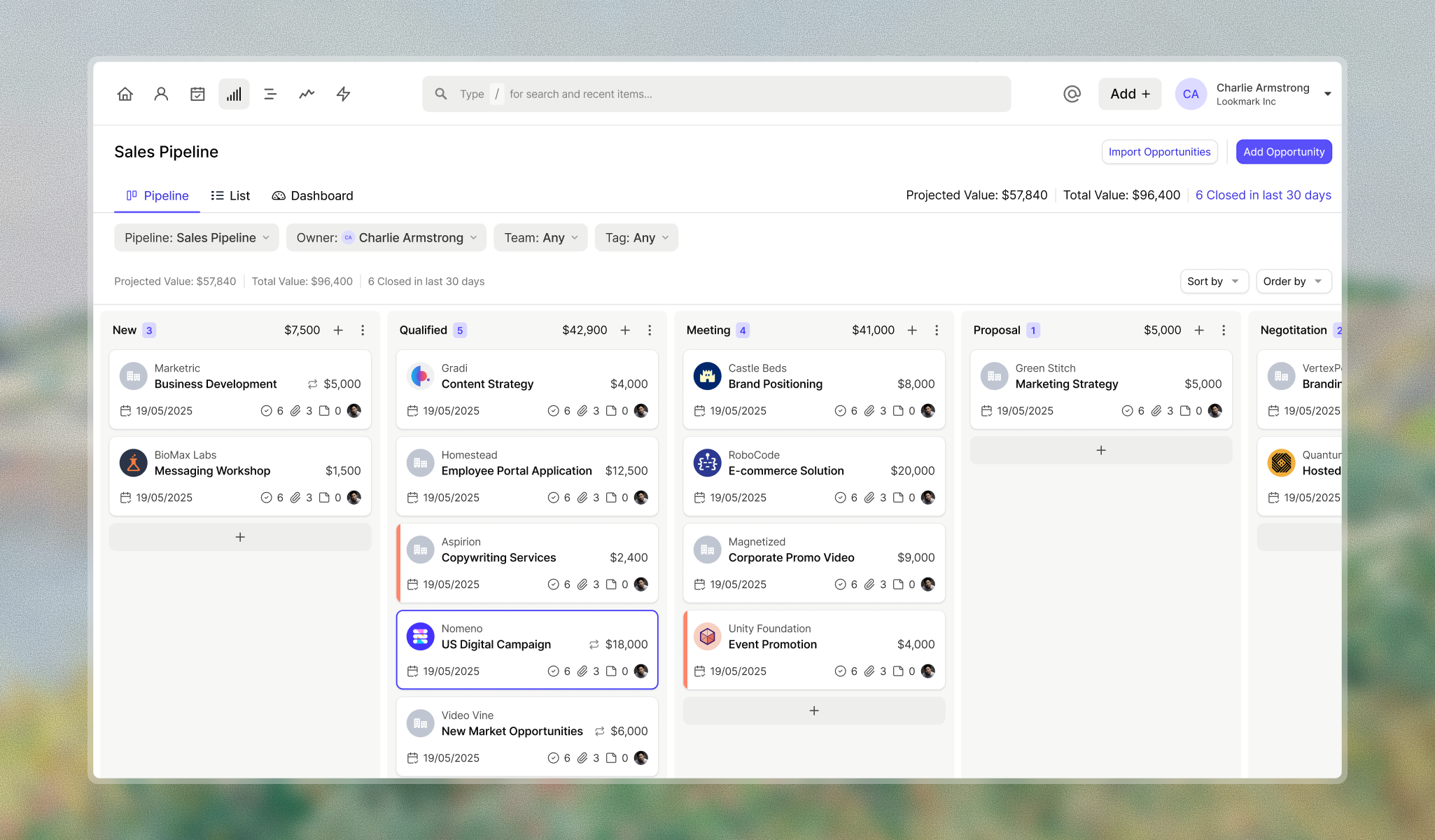Switch to the List tab
The height and width of the screenshot is (840, 1435).
click(x=230, y=196)
